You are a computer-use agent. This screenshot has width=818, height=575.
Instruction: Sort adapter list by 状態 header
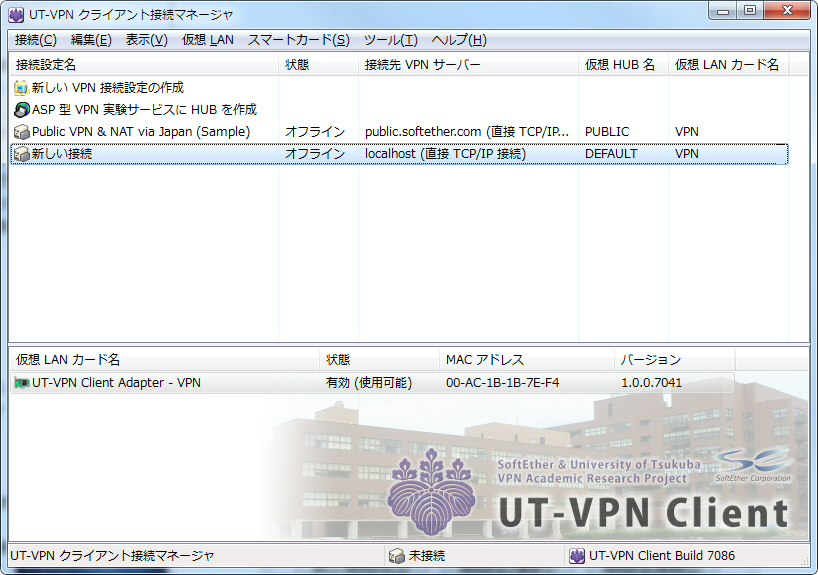click(x=379, y=360)
